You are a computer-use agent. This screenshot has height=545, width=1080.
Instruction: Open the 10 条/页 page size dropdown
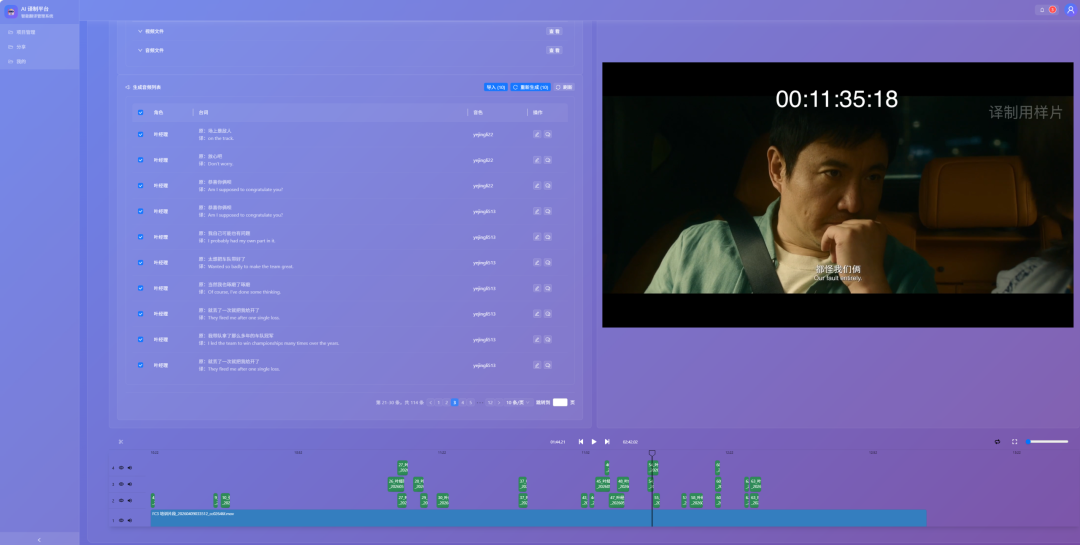coord(518,402)
